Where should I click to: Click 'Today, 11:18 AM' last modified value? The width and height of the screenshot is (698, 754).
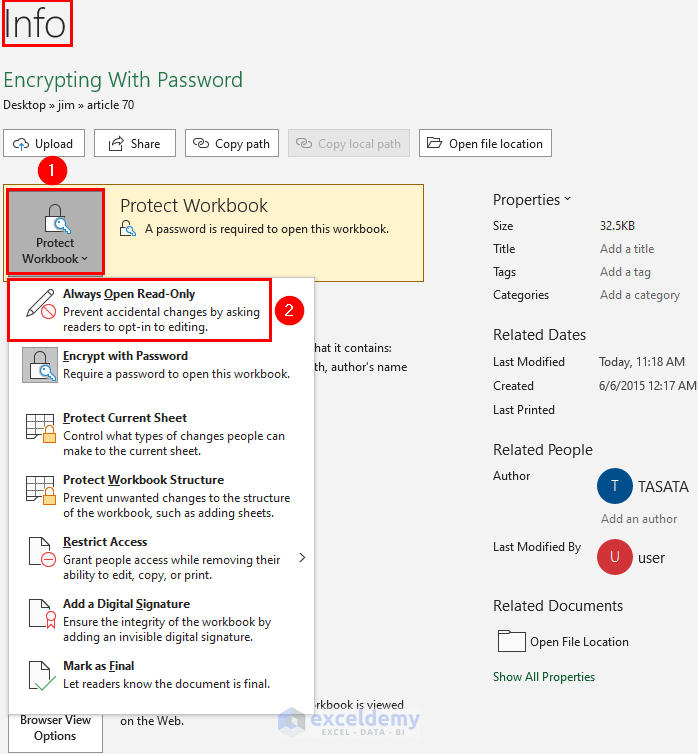642,362
